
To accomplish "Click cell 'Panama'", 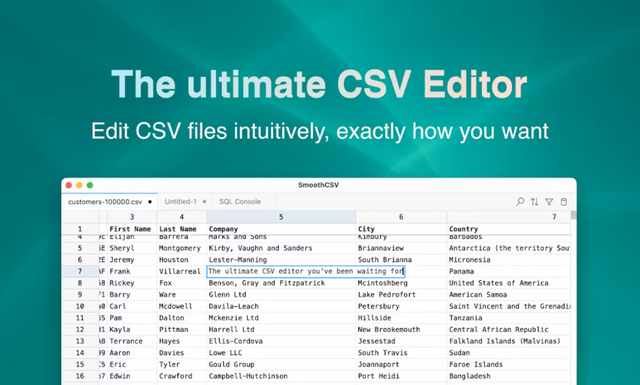I will tap(509, 271).
